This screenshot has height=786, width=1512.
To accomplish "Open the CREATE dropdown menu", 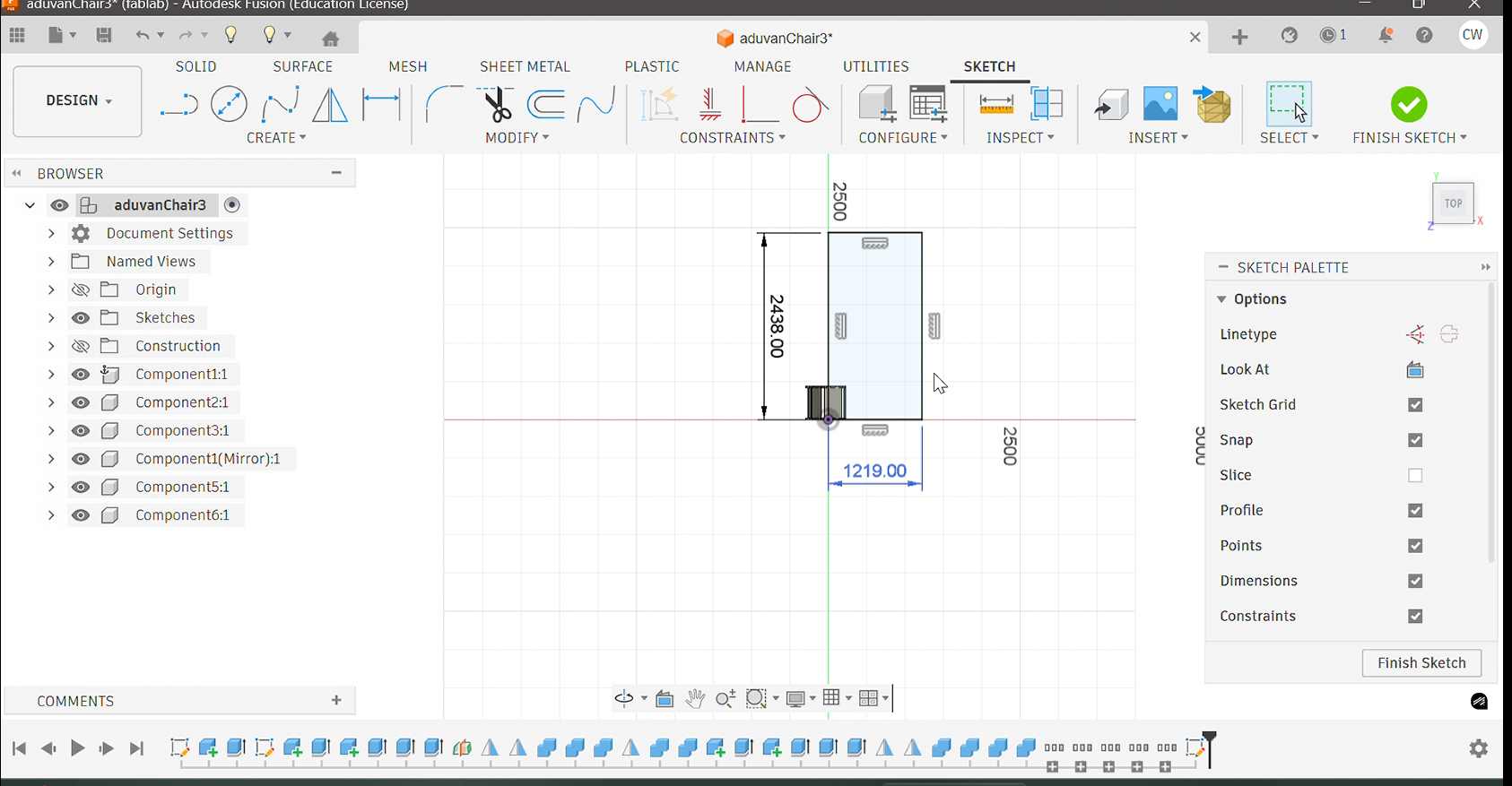I will tap(276, 138).
